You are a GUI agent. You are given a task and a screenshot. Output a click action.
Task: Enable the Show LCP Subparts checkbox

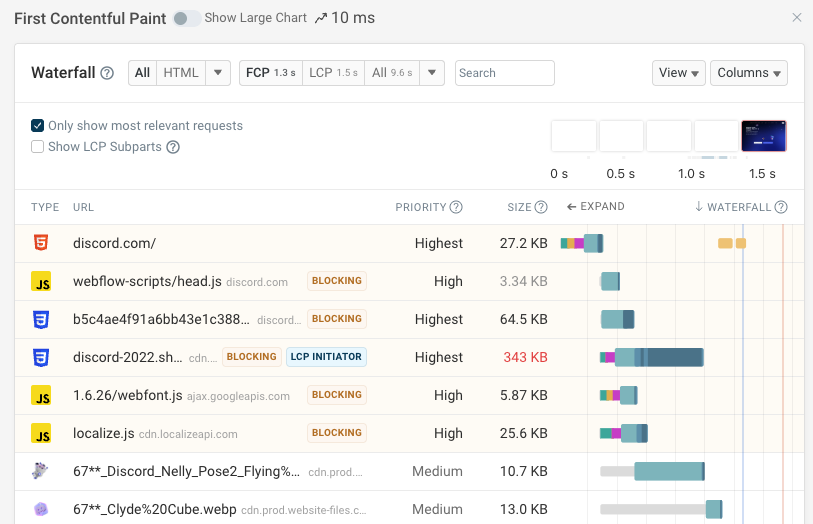coord(38,147)
